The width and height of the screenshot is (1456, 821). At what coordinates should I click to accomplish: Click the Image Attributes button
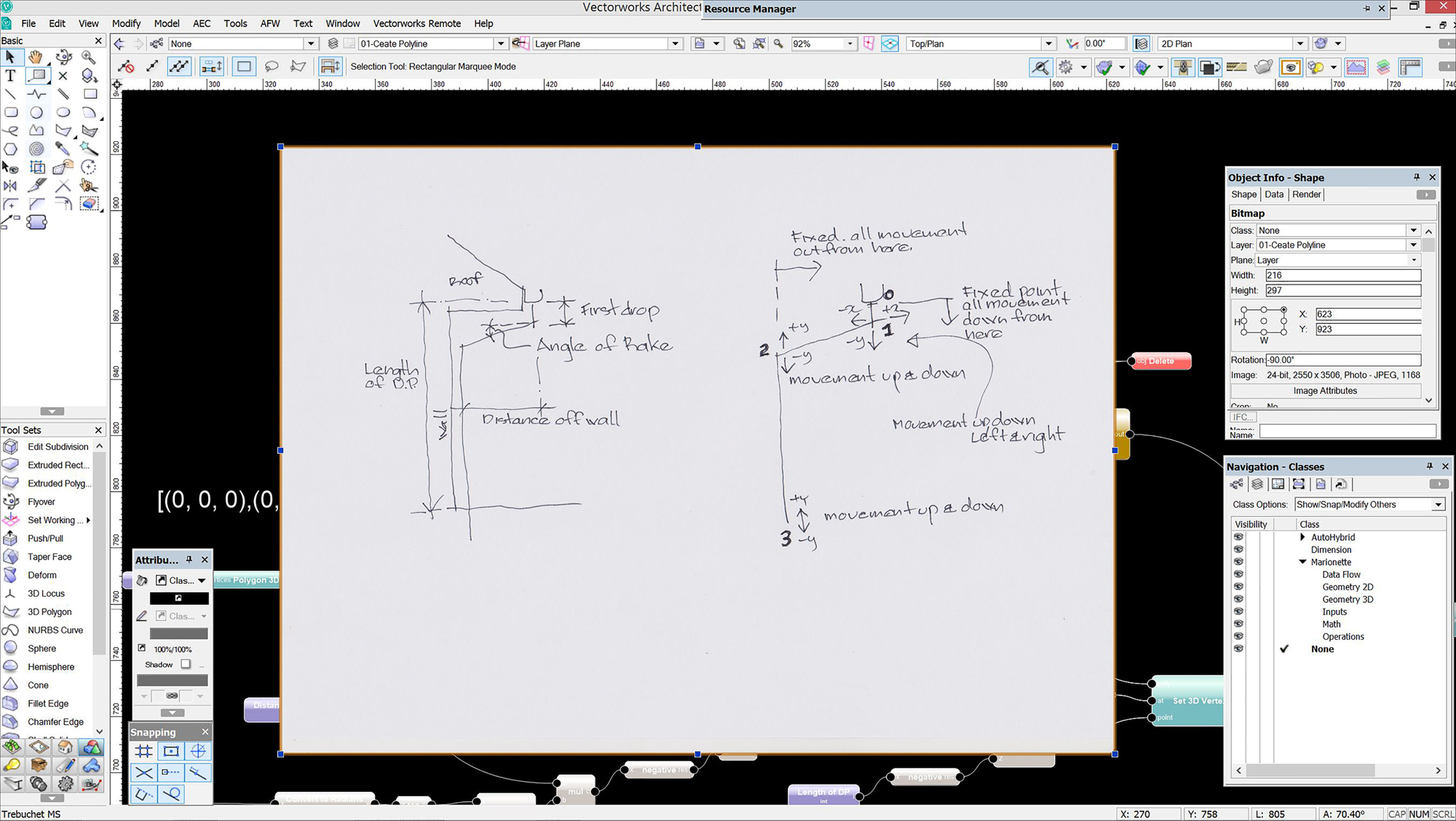click(1325, 391)
